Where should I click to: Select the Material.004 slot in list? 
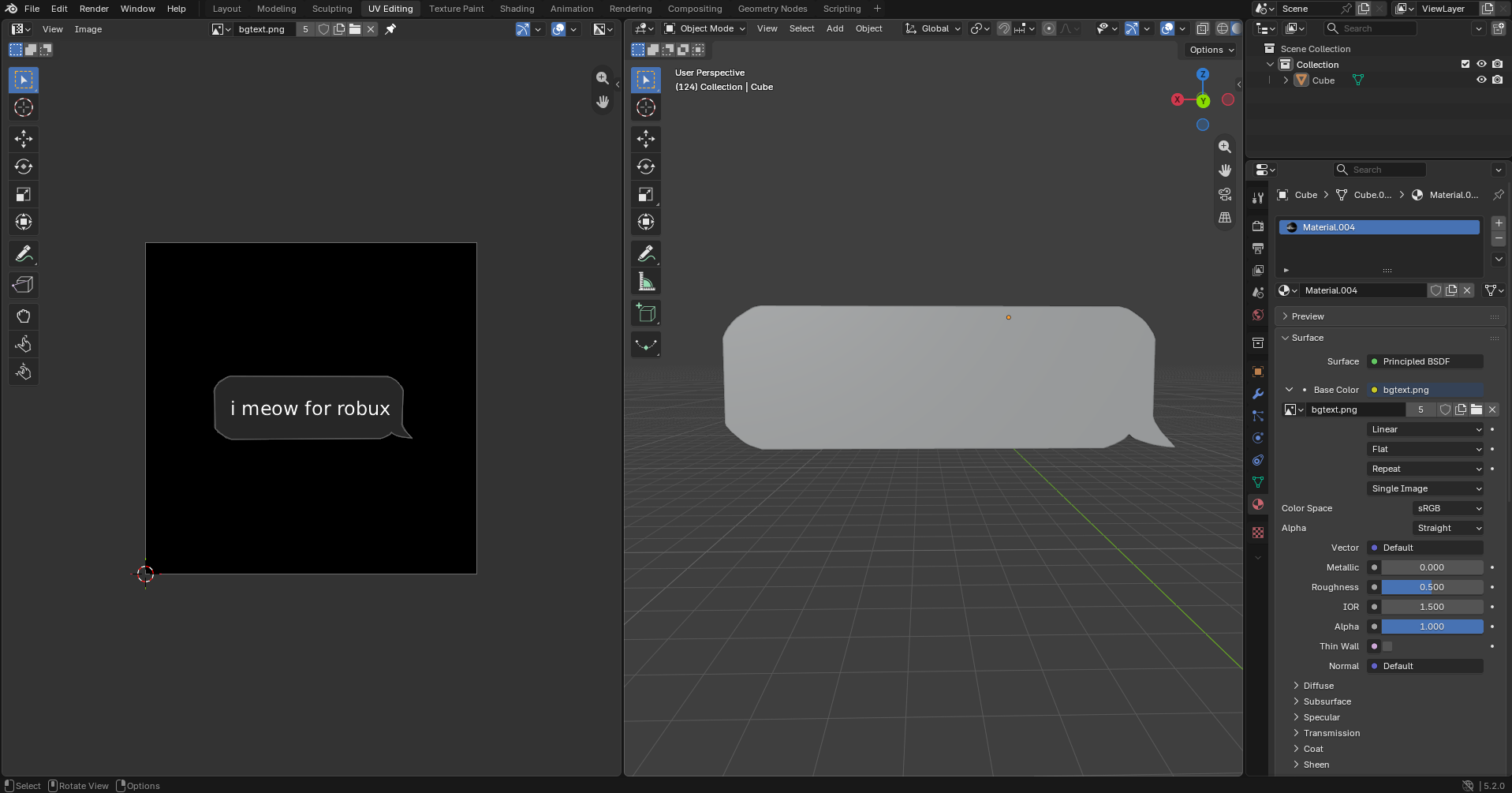pyautogui.click(x=1379, y=227)
